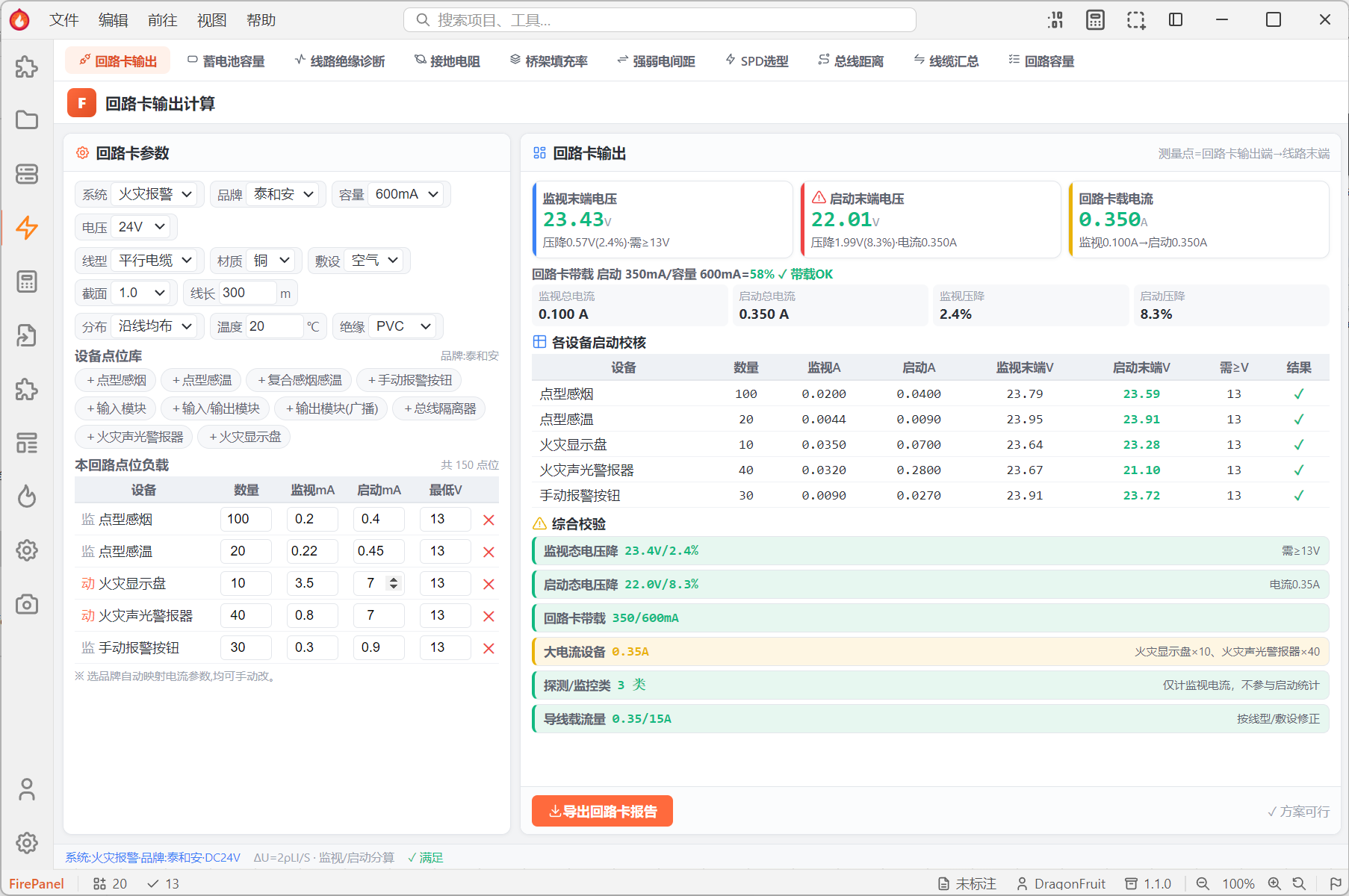Open the 编辑 menu
The height and width of the screenshot is (896, 1349).
point(114,20)
